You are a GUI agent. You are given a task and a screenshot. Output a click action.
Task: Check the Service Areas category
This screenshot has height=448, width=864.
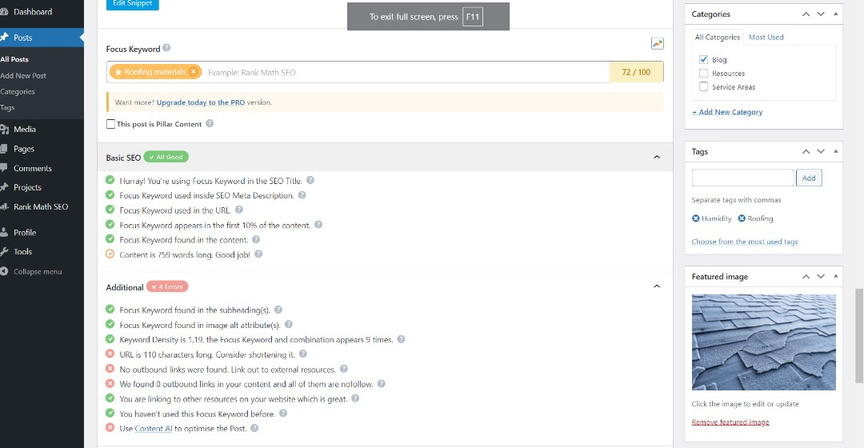click(x=704, y=87)
